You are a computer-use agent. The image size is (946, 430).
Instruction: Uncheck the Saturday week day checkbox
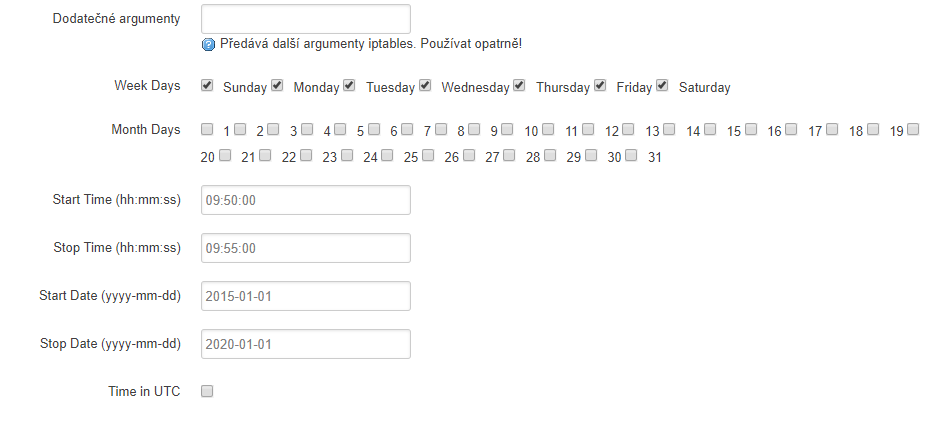pos(662,85)
